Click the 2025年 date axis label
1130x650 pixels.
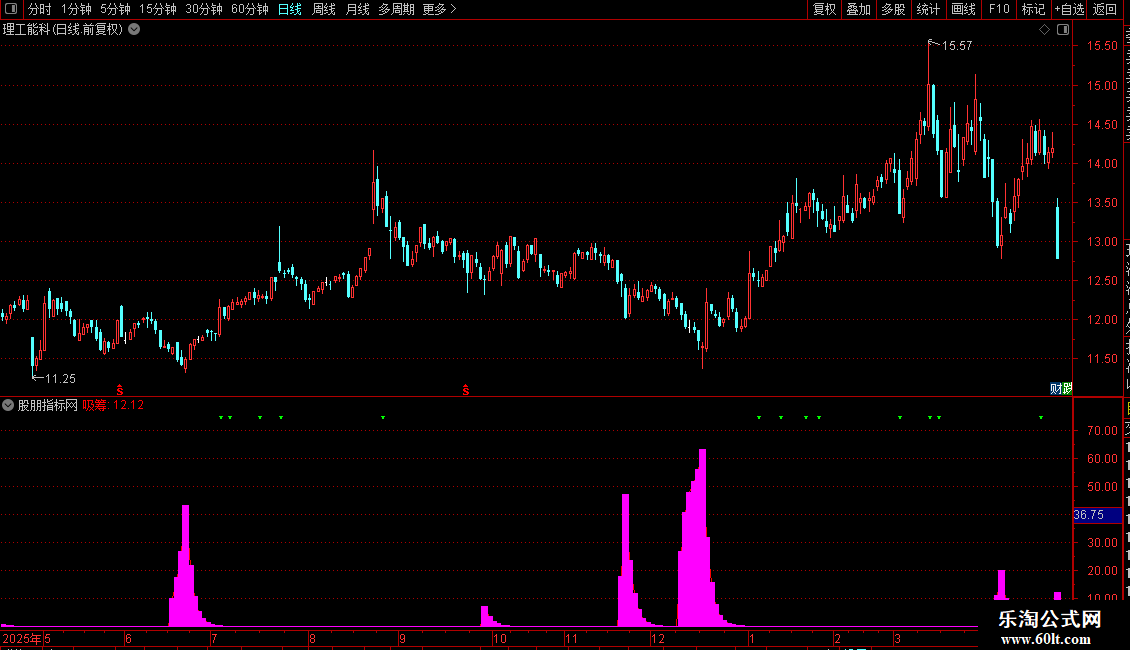tap(22, 638)
